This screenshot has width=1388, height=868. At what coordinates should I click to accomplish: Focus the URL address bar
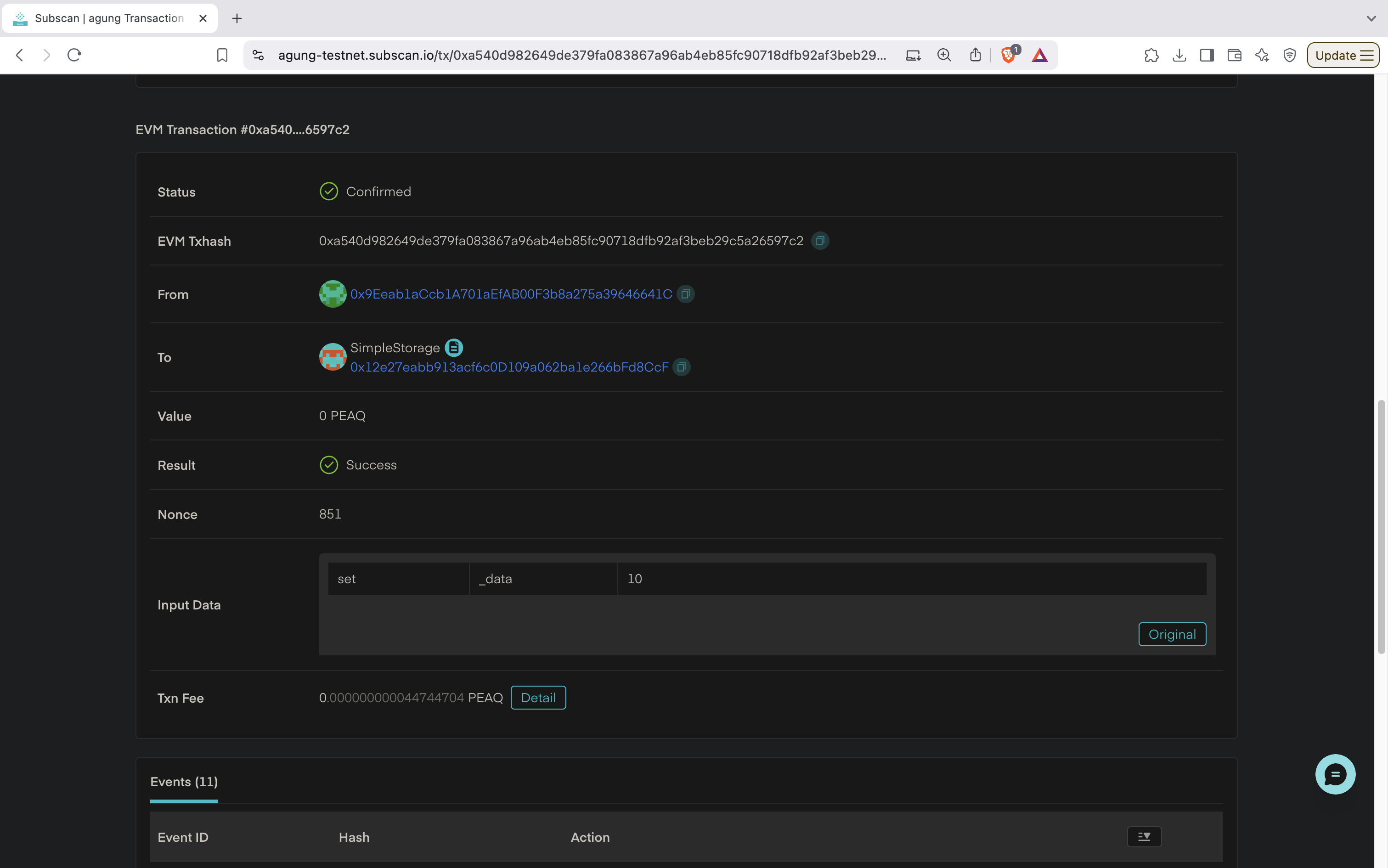(x=581, y=55)
